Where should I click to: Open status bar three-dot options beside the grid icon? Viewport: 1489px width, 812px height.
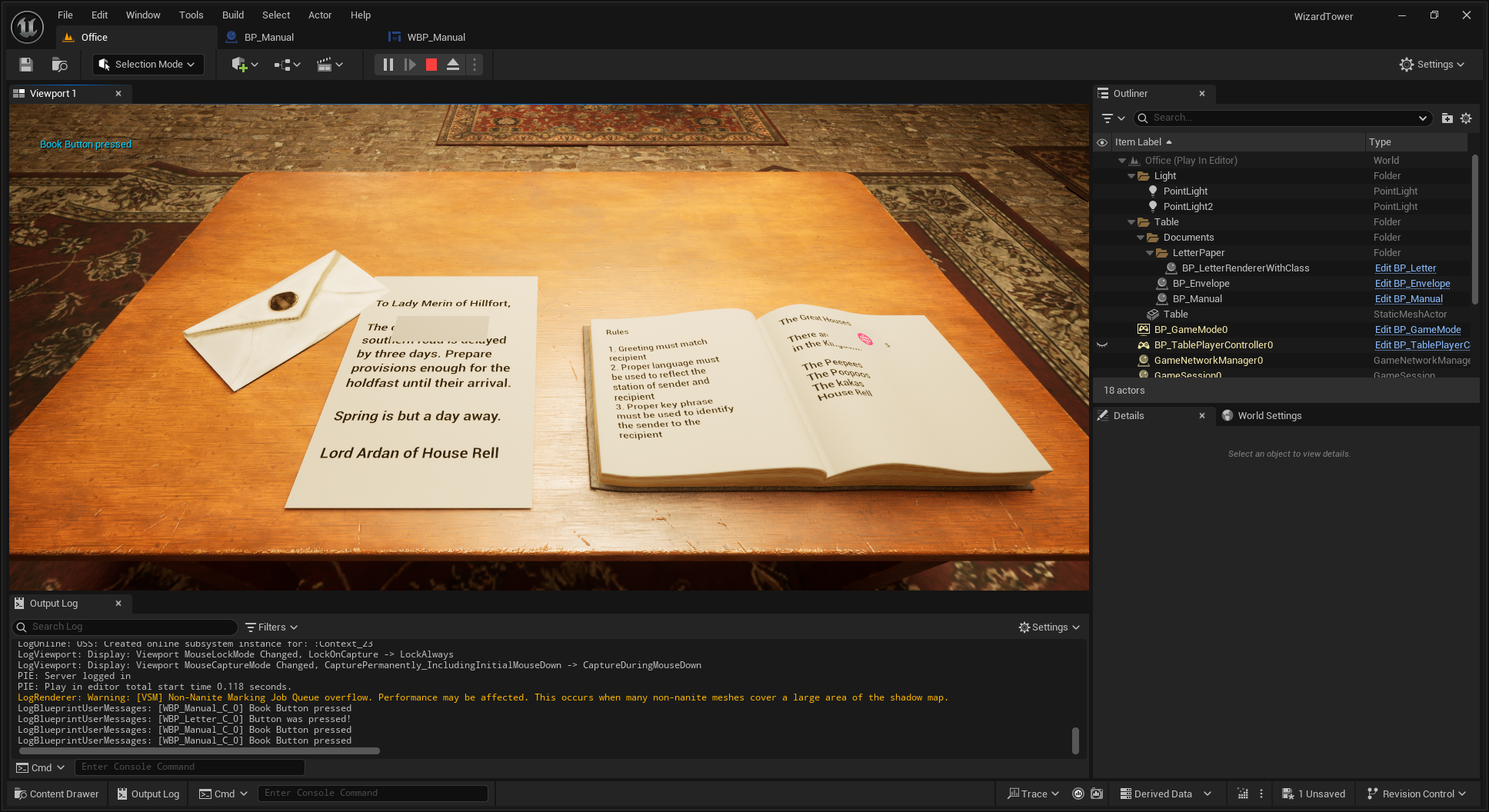[1261, 794]
